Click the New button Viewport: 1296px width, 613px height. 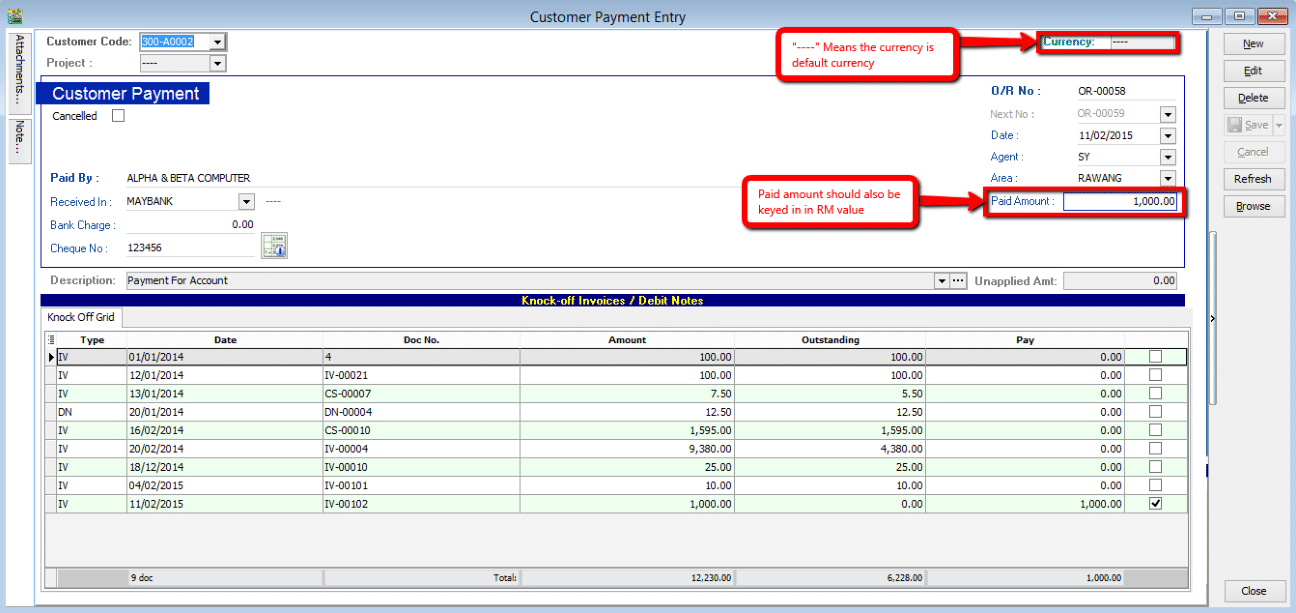[x=1253, y=44]
